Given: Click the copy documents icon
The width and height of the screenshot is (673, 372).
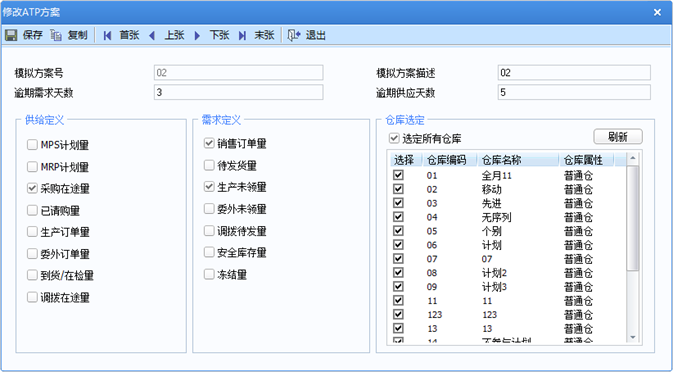Looking at the screenshot, I should 56,35.
